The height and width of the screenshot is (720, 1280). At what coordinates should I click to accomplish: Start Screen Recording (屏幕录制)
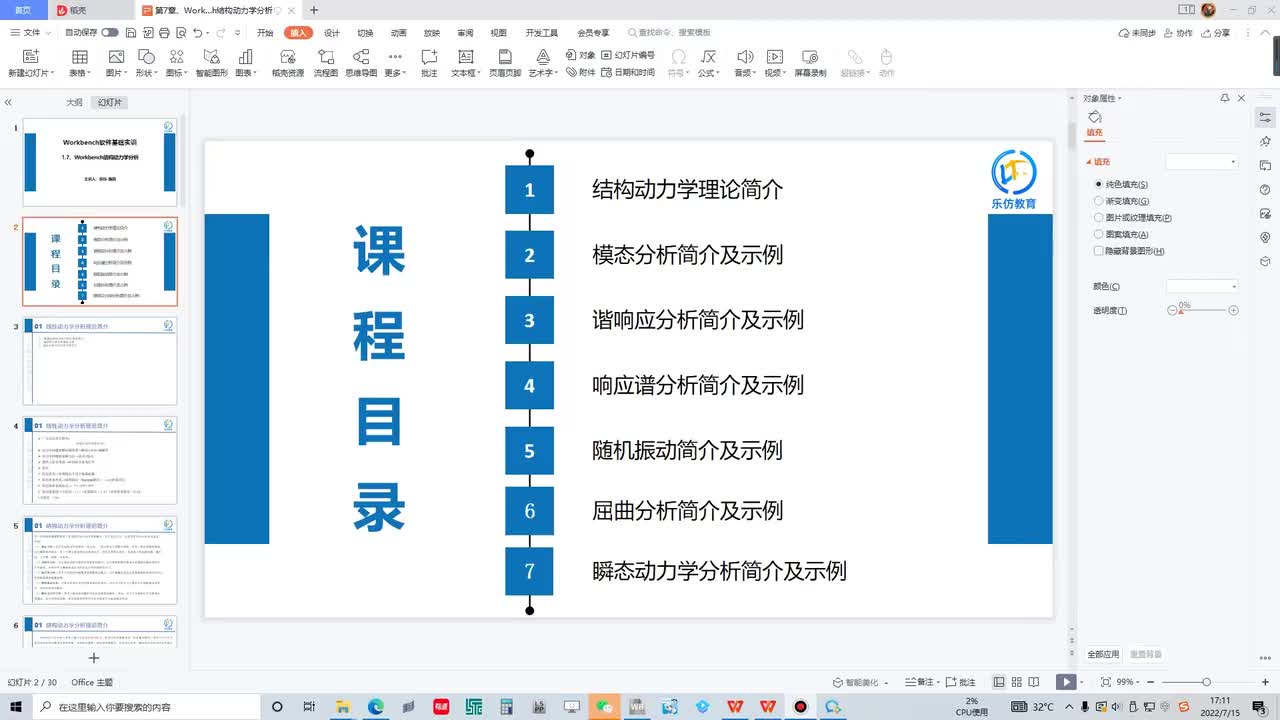(810, 57)
